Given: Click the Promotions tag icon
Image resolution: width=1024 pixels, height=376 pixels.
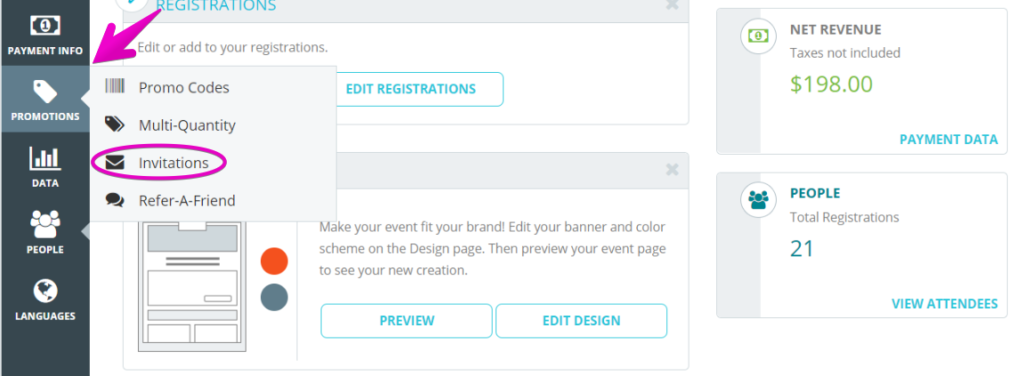Looking at the screenshot, I should [x=45, y=92].
